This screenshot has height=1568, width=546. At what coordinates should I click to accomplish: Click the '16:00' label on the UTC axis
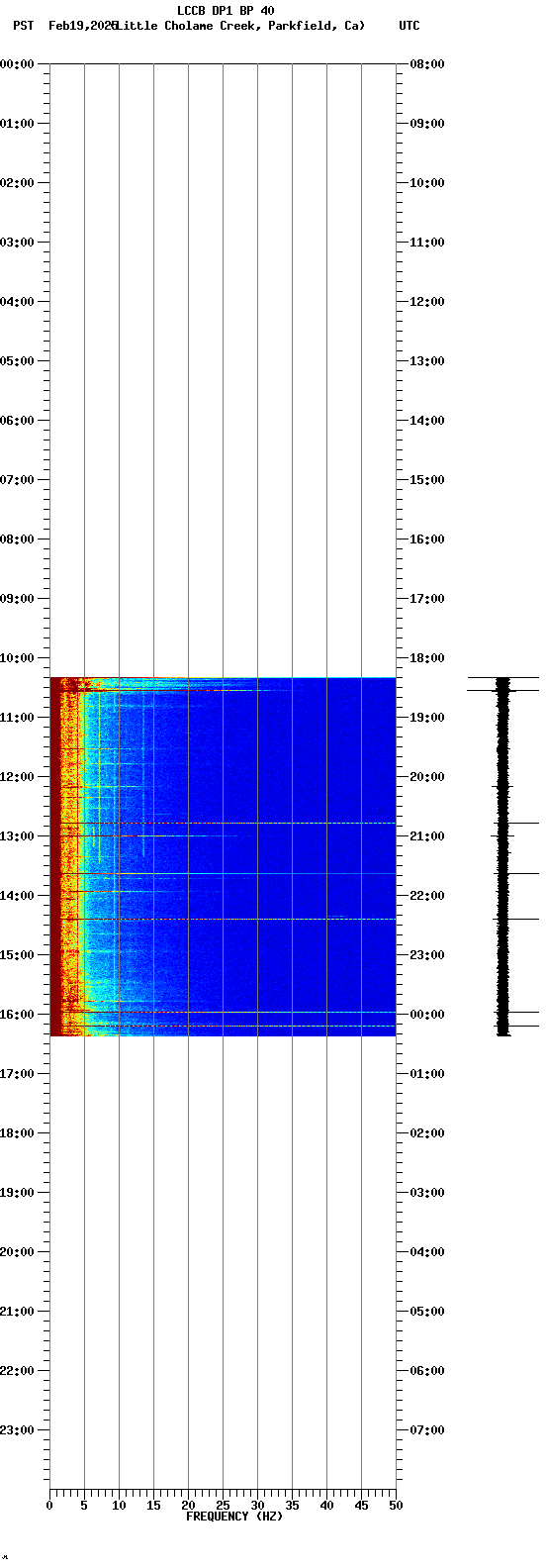(427, 539)
